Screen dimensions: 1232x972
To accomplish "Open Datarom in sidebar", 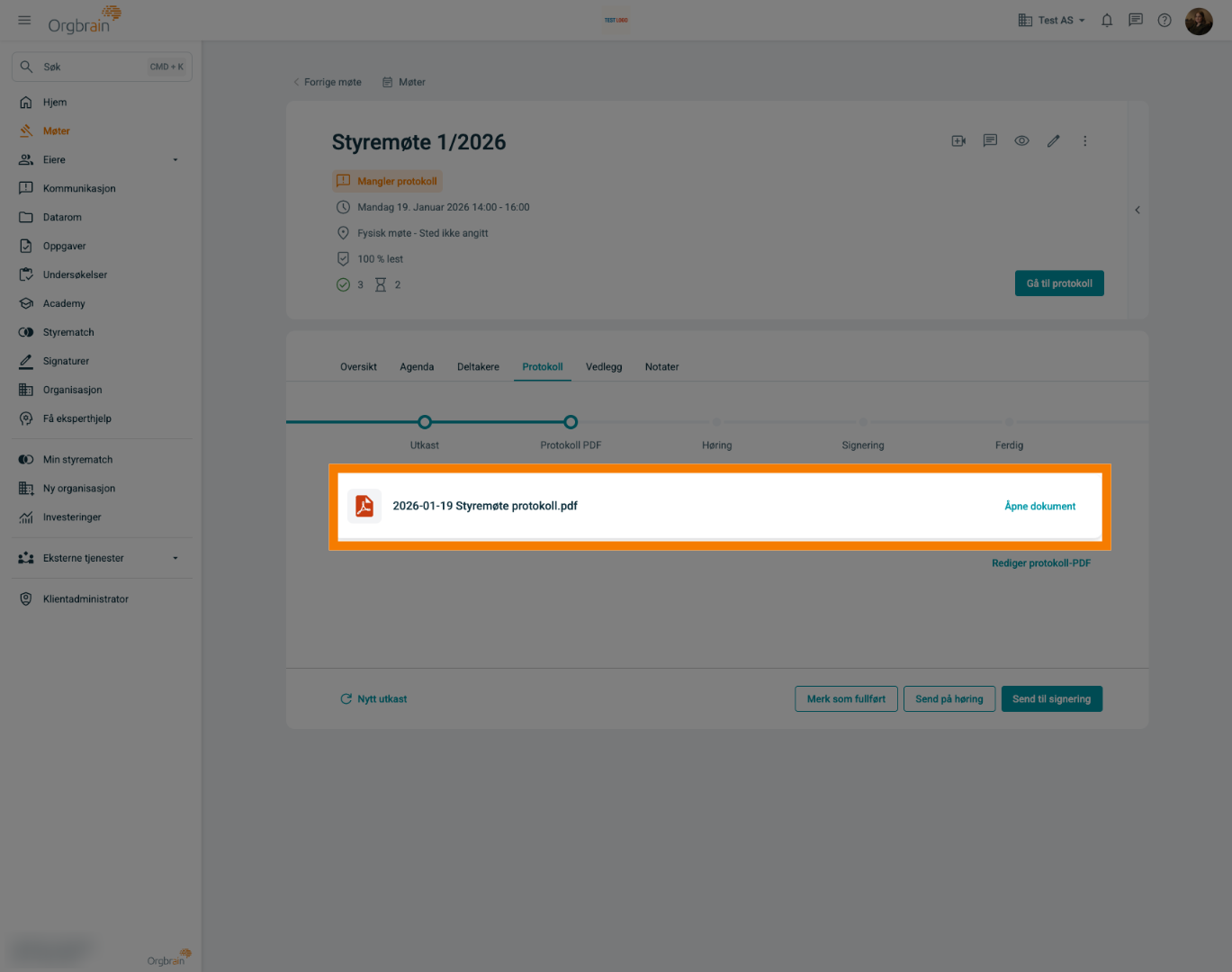I will click(62, 218).
